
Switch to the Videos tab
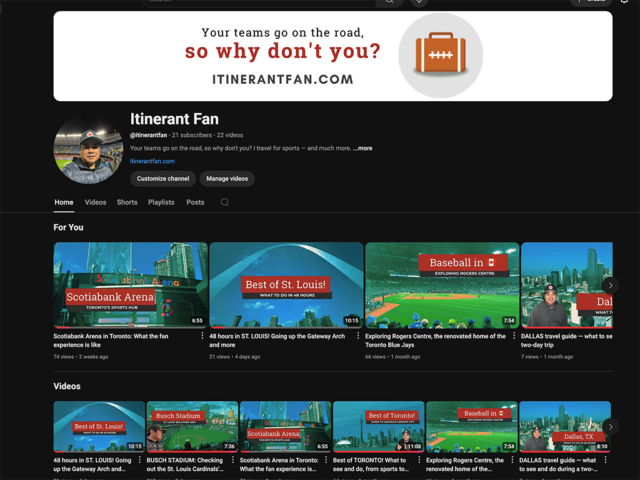tap(96, 202)
